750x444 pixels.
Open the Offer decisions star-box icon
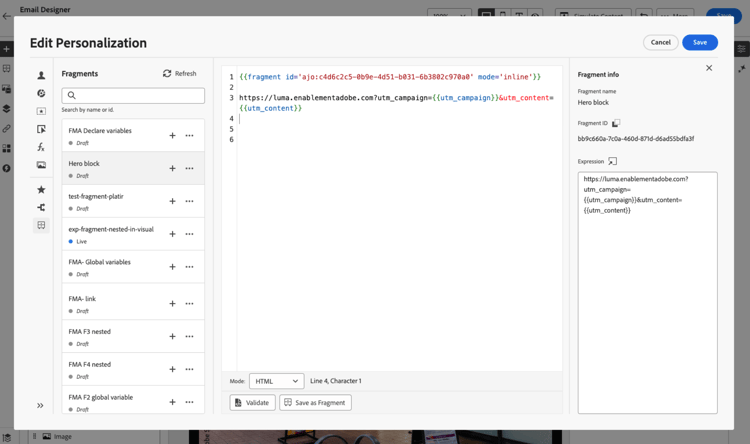pyautogui.click(x=42, y=111)
